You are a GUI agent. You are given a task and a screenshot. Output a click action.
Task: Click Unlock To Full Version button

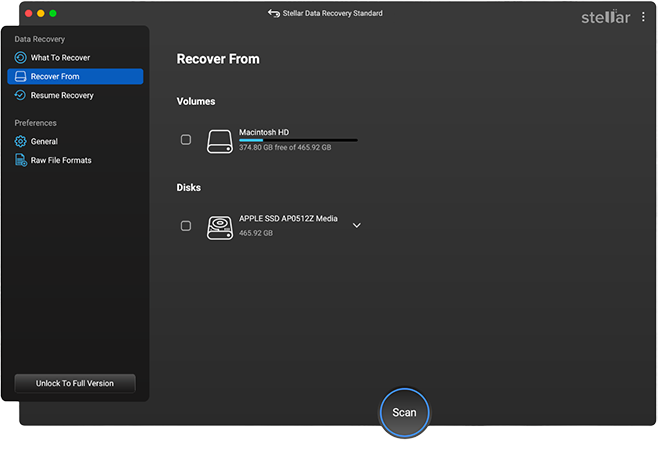point(75,383)
